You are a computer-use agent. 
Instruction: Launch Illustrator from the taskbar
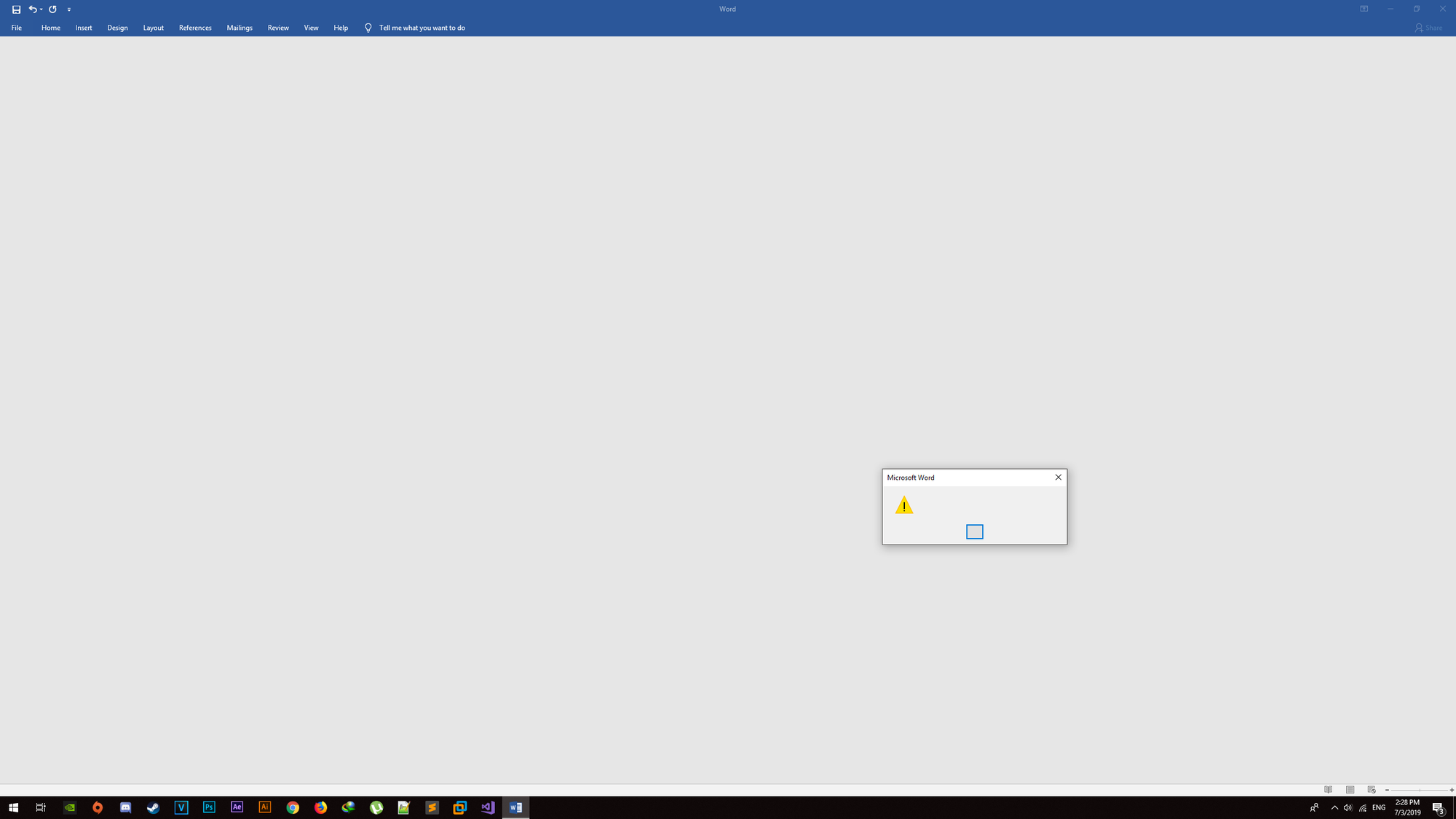point(264,807)
